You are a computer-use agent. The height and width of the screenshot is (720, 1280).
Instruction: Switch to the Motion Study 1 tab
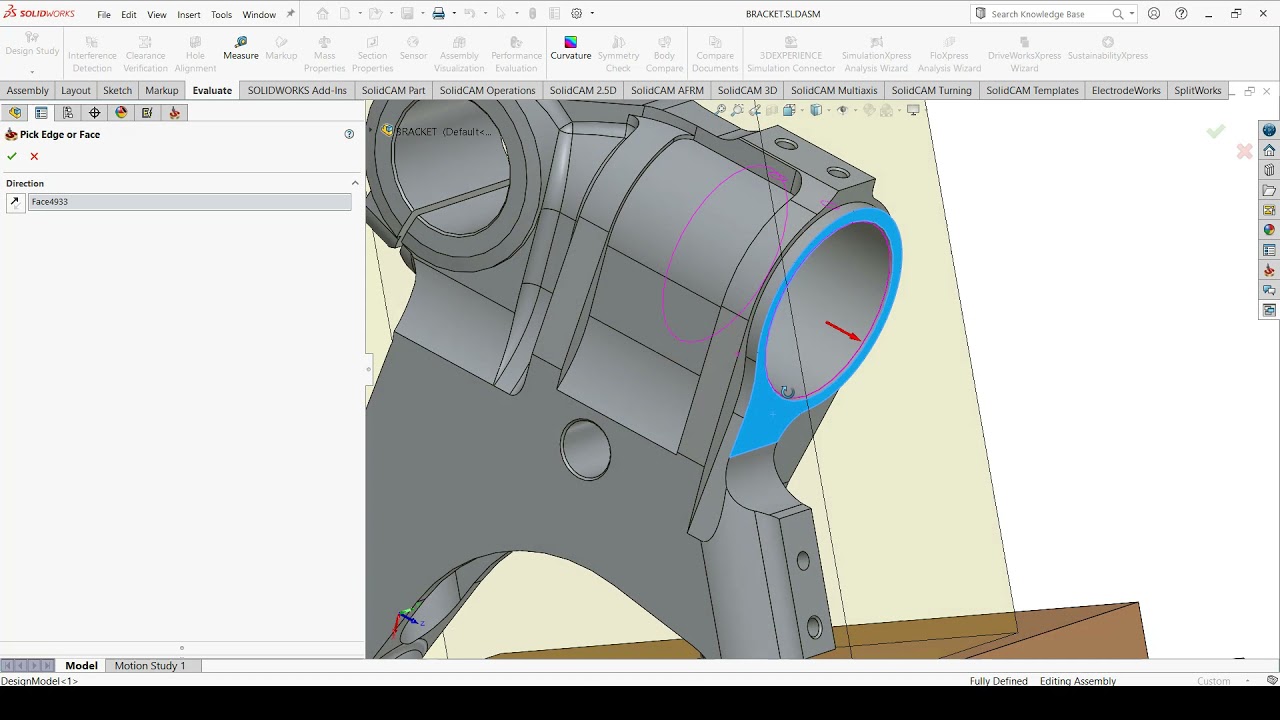(x=150, y=666)
